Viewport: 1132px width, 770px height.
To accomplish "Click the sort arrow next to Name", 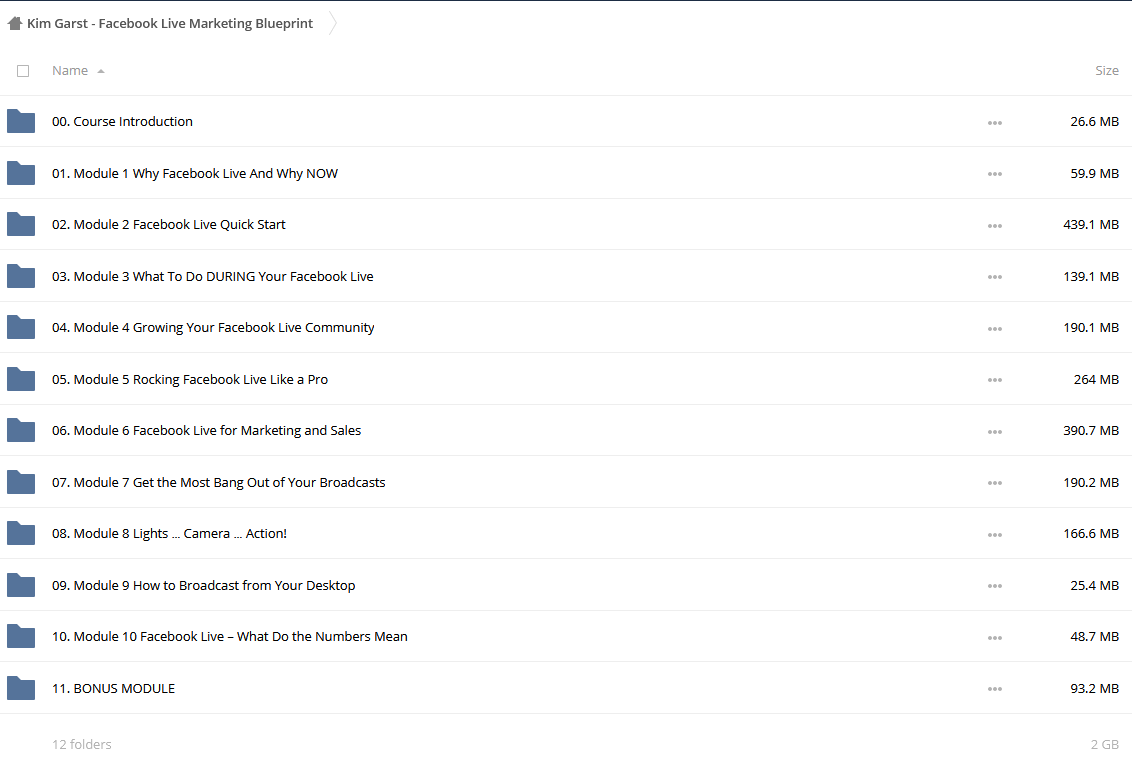I will click(101, 71).
